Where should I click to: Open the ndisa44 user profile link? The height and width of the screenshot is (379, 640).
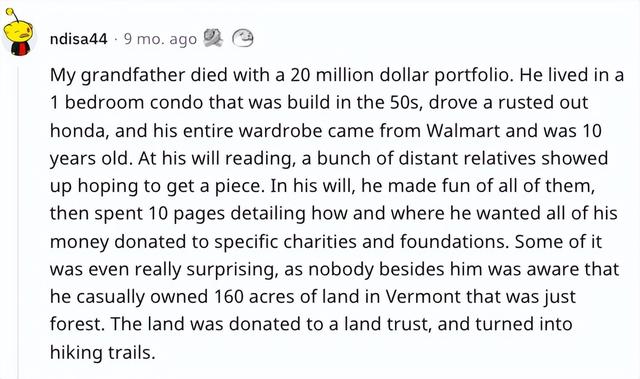tap(78, 39)
